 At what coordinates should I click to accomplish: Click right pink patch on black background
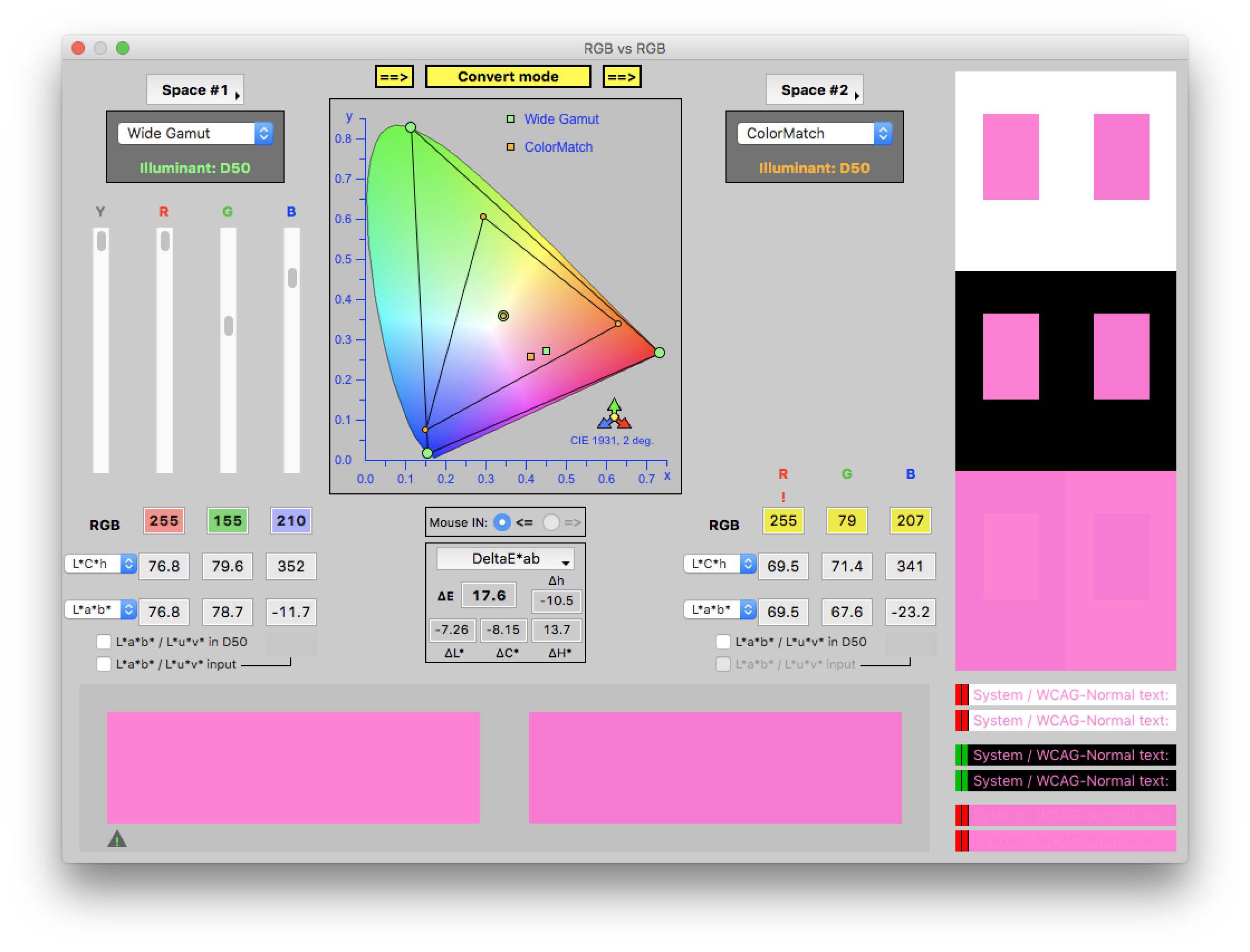coord(1122,357)
